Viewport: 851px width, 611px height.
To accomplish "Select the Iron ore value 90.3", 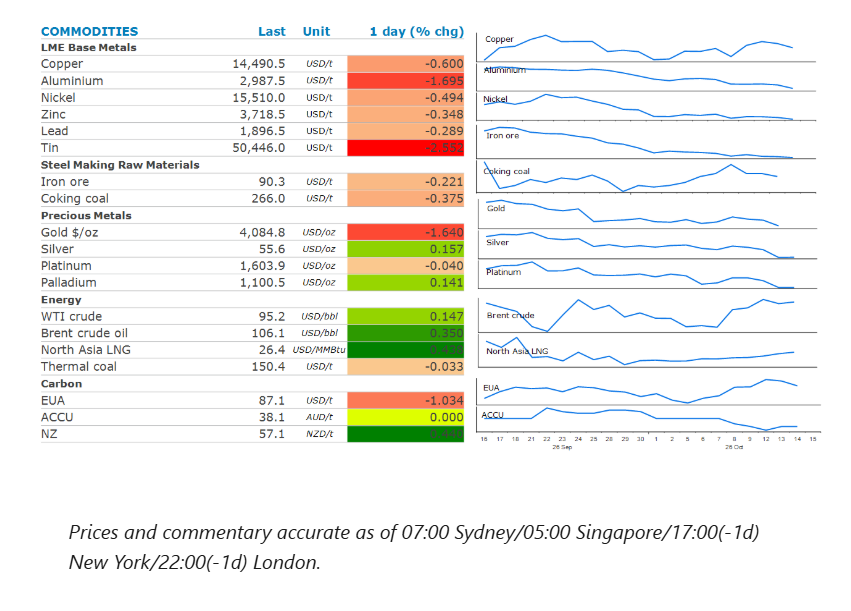I will pos(271,182).
